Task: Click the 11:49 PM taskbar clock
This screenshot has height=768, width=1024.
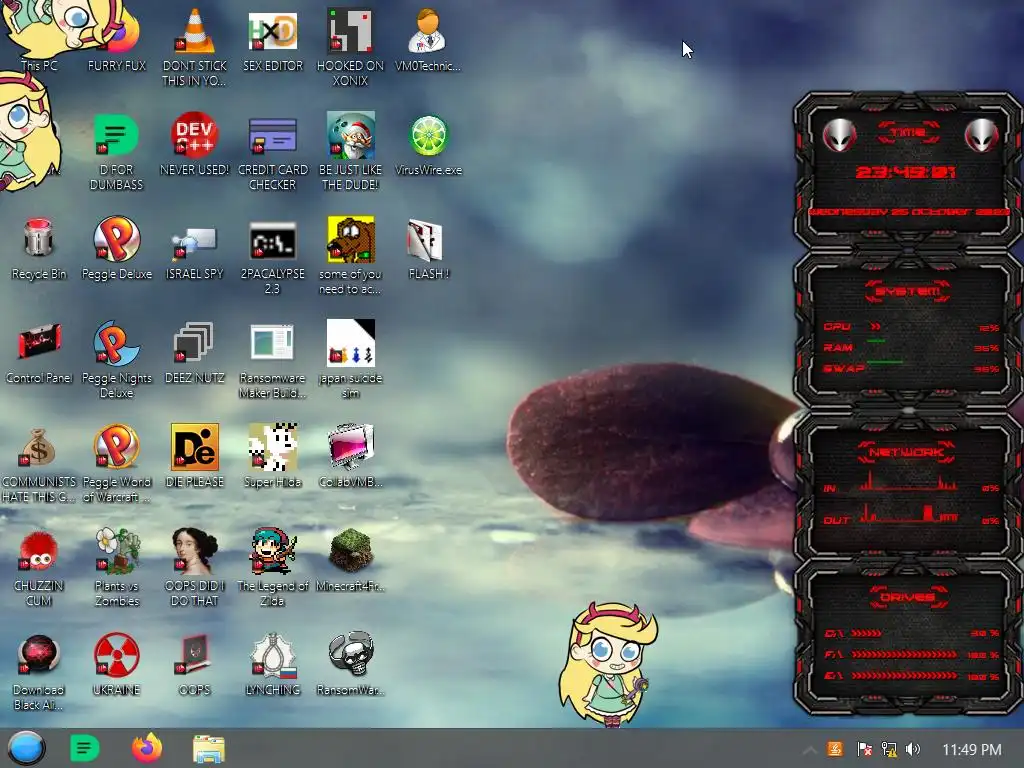Action: coord(972,750)
